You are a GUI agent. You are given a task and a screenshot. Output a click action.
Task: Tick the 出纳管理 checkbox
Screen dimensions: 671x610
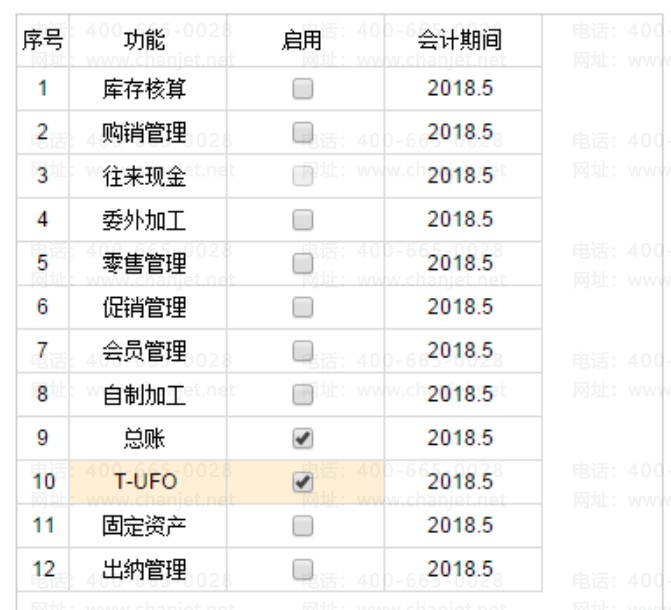click(302, 569)
